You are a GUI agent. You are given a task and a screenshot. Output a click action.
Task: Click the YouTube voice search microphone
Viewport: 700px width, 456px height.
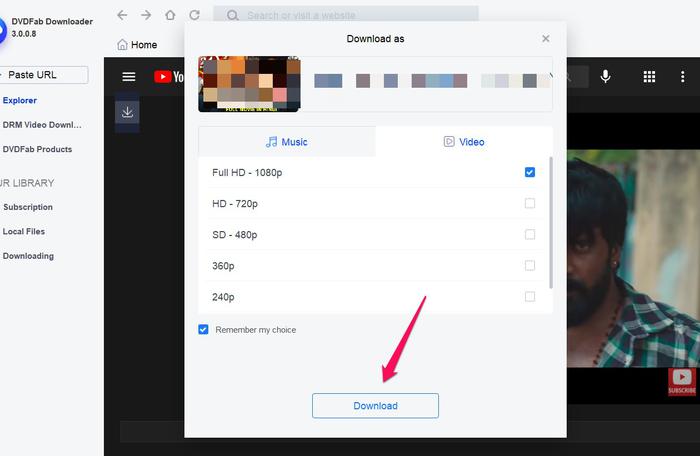point(606,77)
